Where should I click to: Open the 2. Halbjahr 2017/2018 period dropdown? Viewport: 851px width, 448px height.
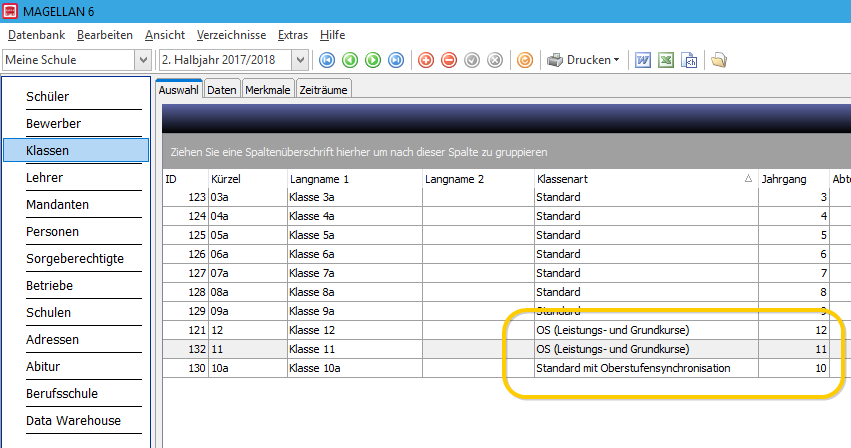point(300,60)
